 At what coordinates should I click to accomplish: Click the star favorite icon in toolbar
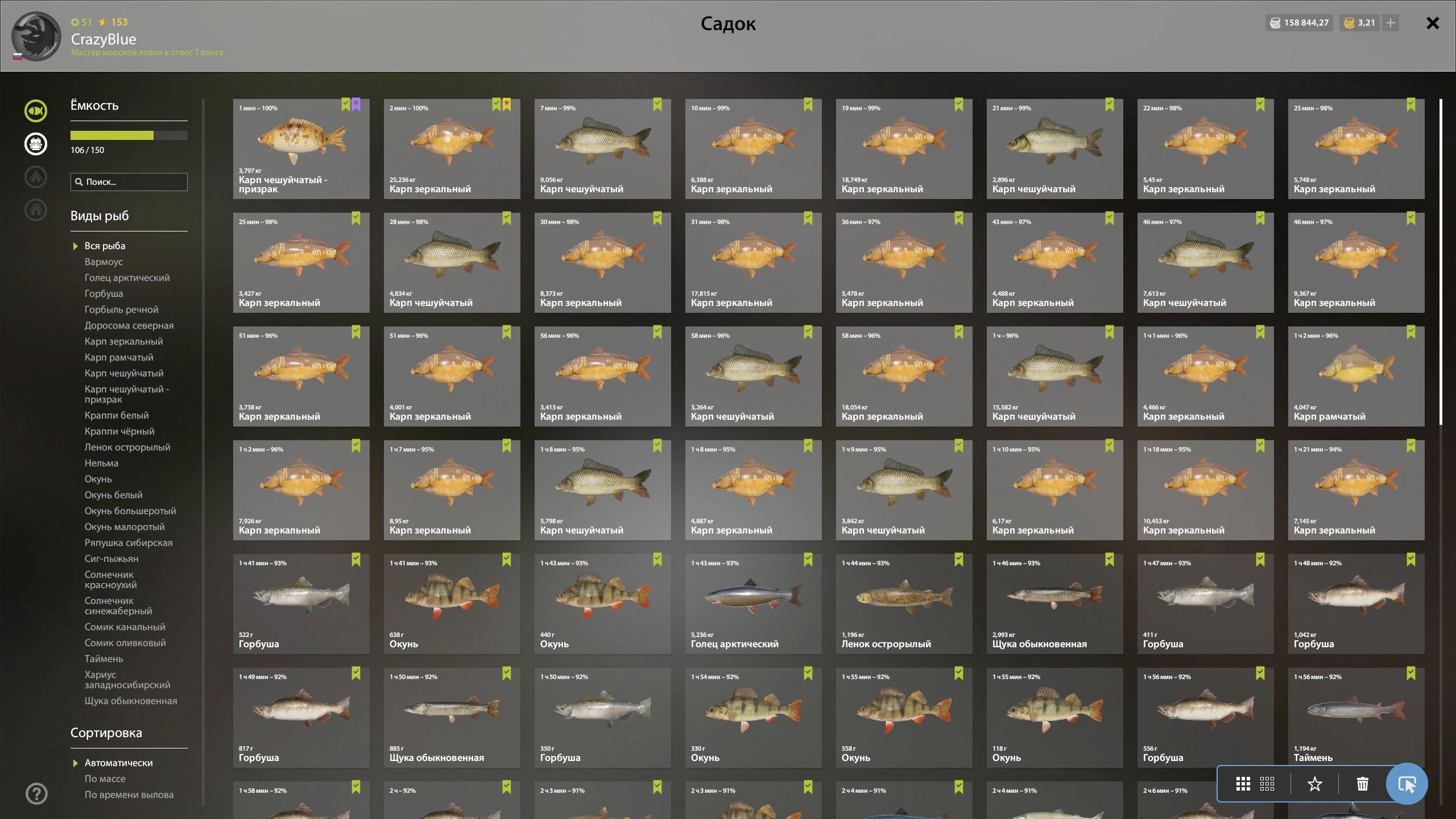(1315, 784)
